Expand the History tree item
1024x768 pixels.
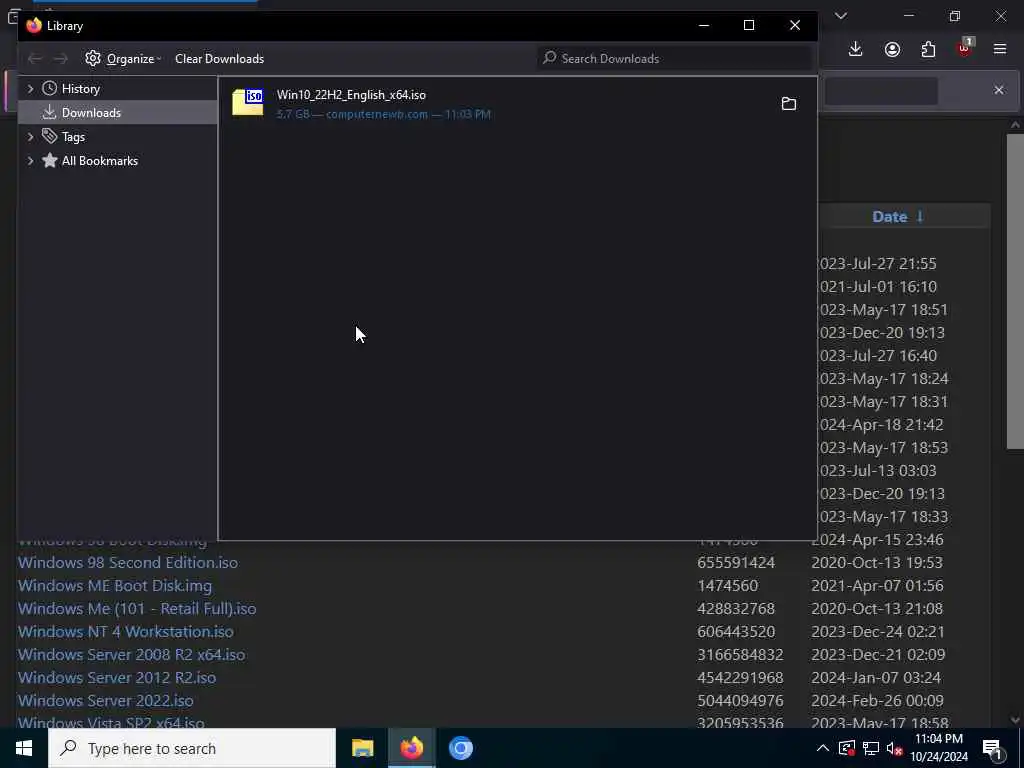click(30, 89)
